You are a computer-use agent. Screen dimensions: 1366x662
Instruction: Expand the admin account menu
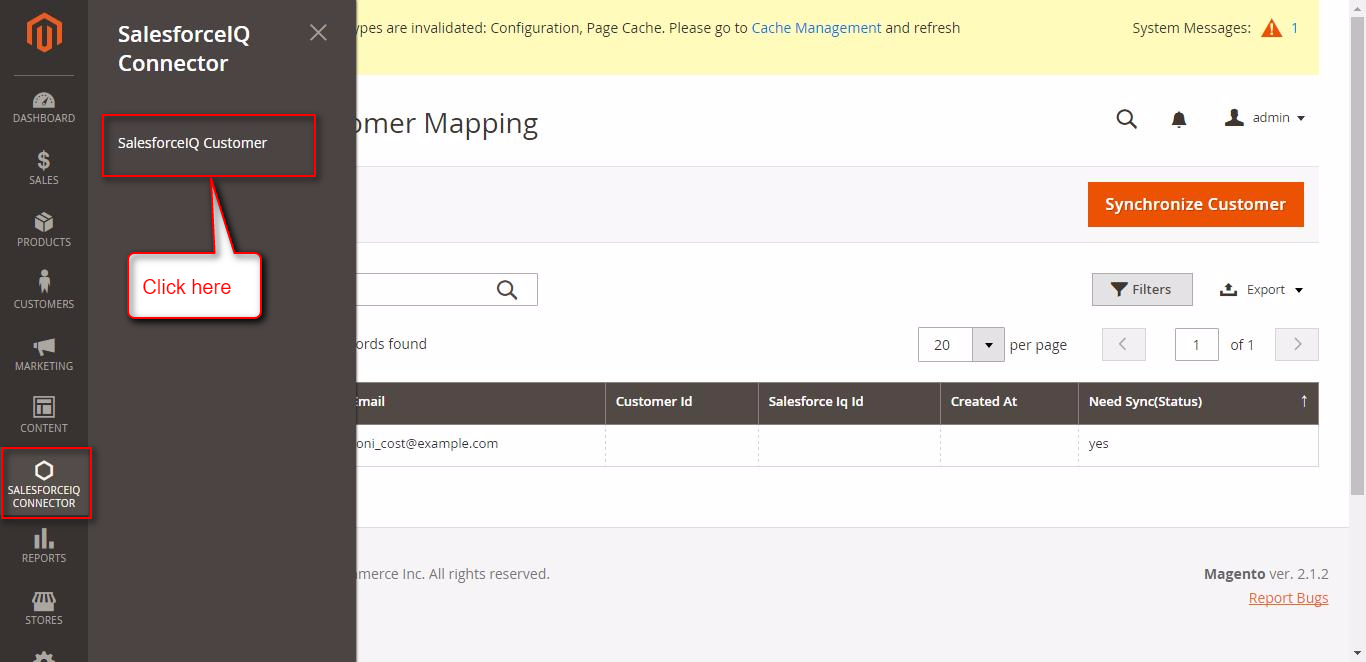pyautogui.click(x=1265, y=117)
